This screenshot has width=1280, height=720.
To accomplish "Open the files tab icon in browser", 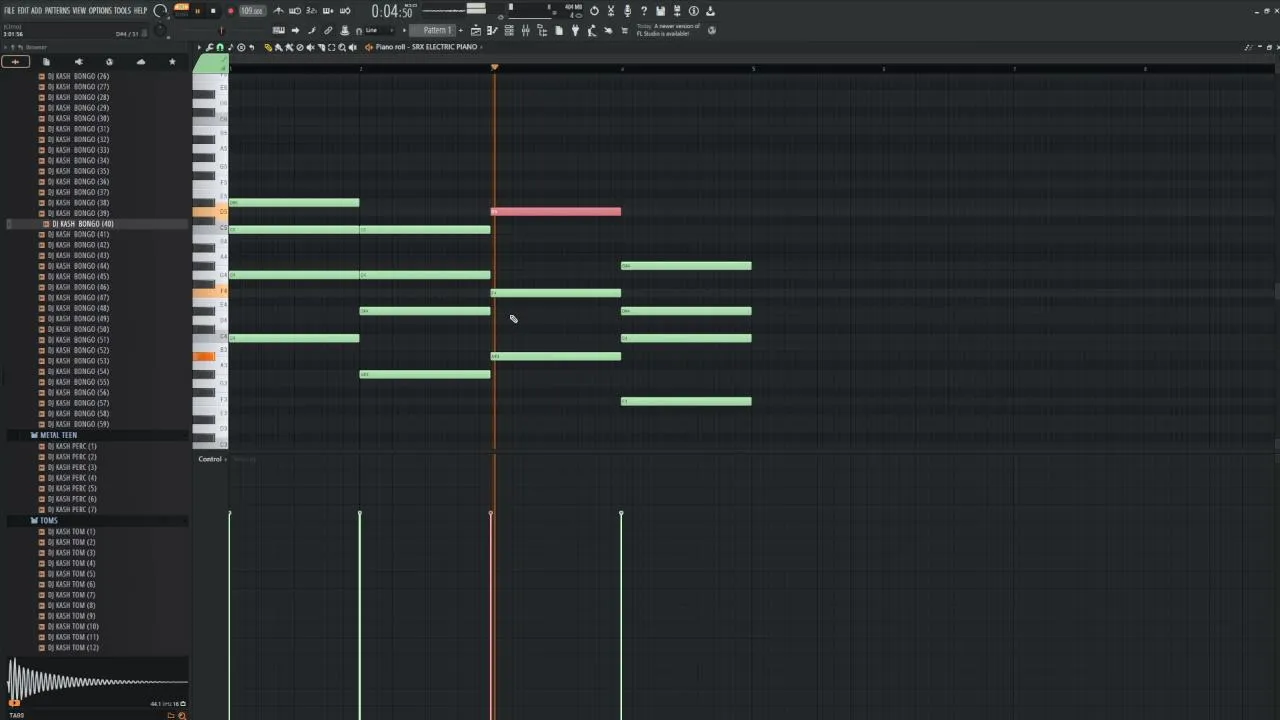I will [46, 62].
